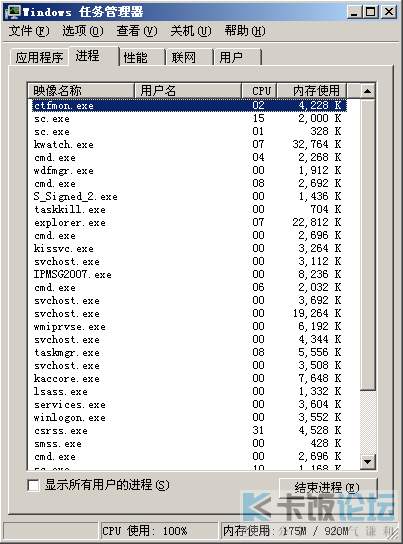Viewport: 403px width, 544px height.
Task: Select the 进程 tab
Action: coord(93,56)
